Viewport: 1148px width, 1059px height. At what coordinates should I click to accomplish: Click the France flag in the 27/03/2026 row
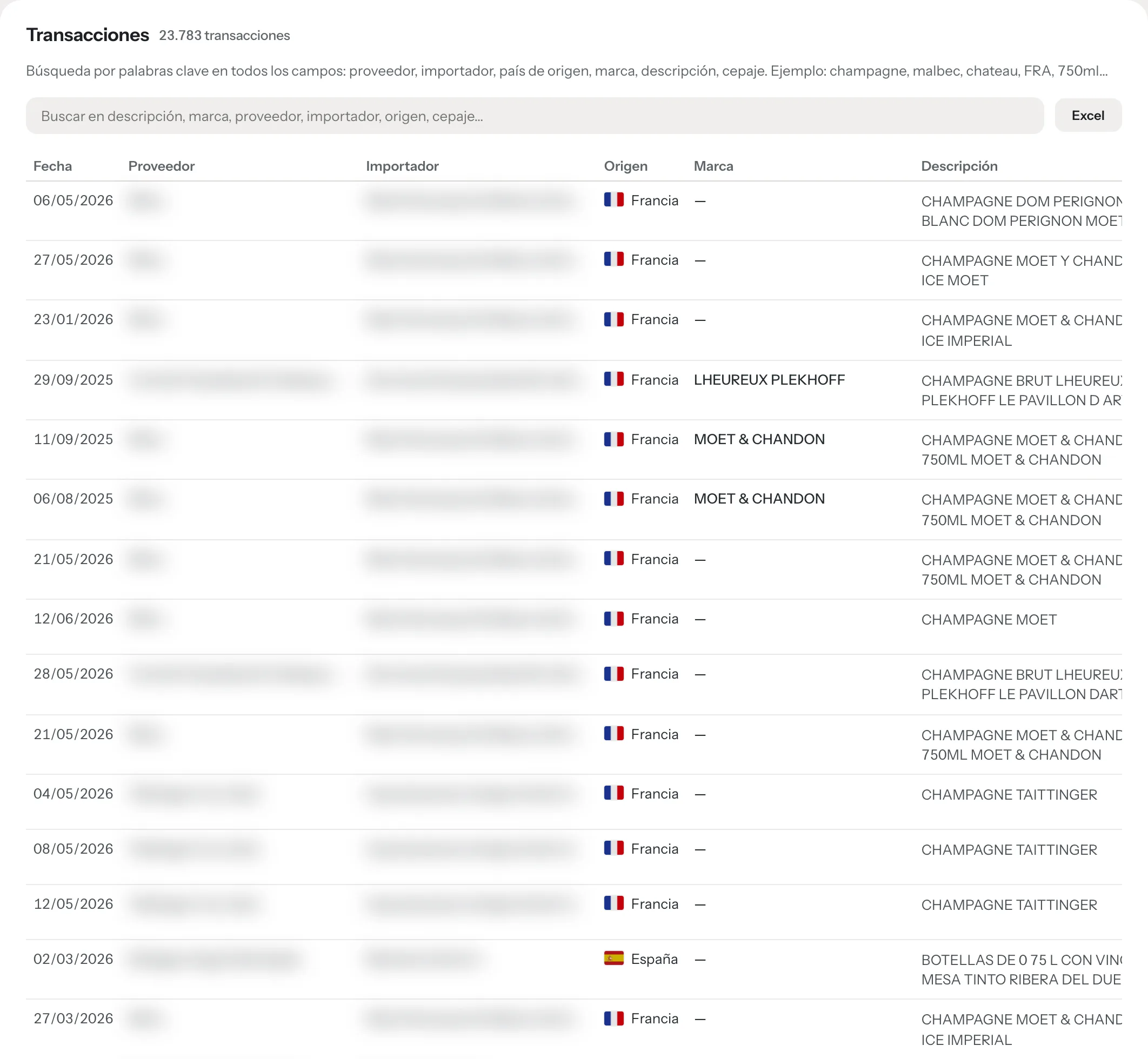614,1018
